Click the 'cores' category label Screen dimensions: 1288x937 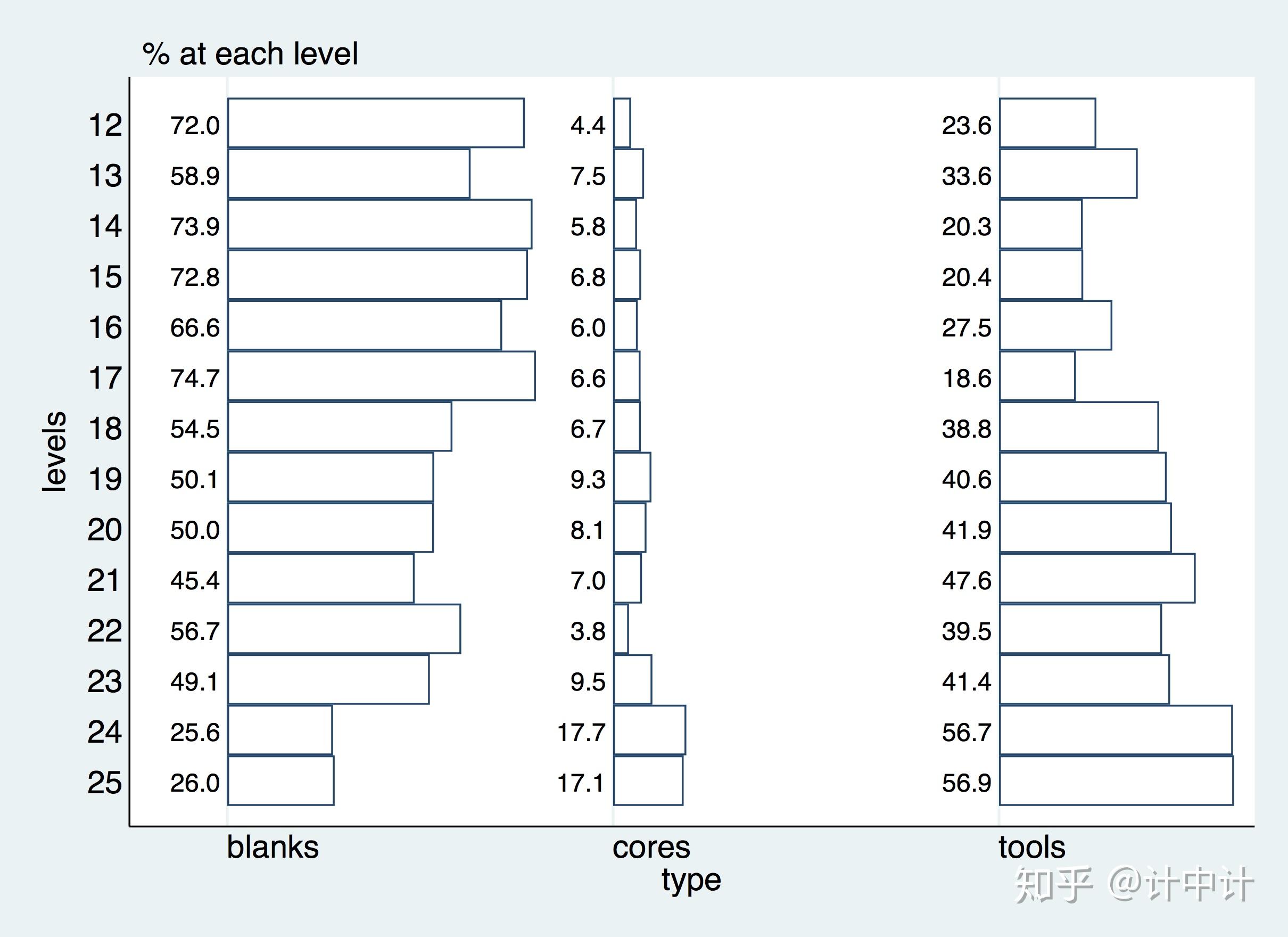(651, 847)
